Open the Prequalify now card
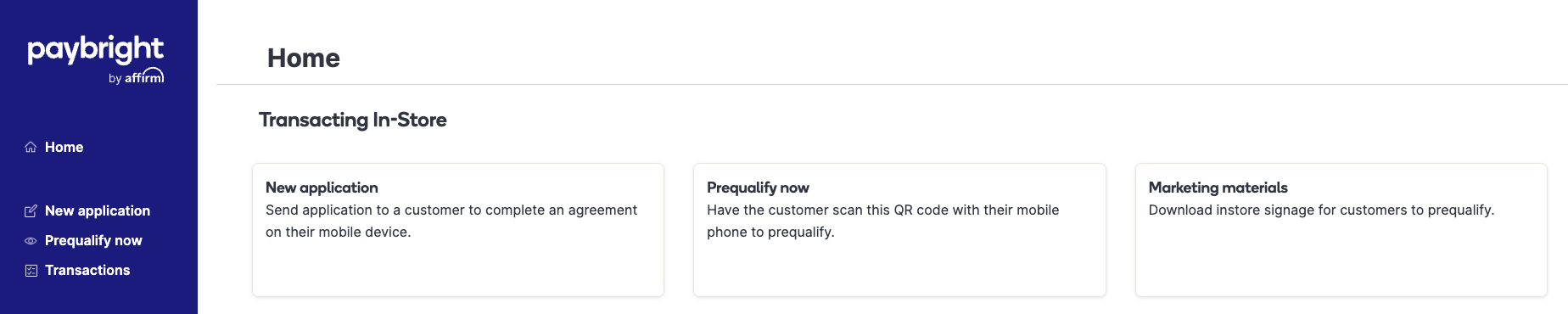Screen dimensions: 1568x314 click(x=899, y=230)
